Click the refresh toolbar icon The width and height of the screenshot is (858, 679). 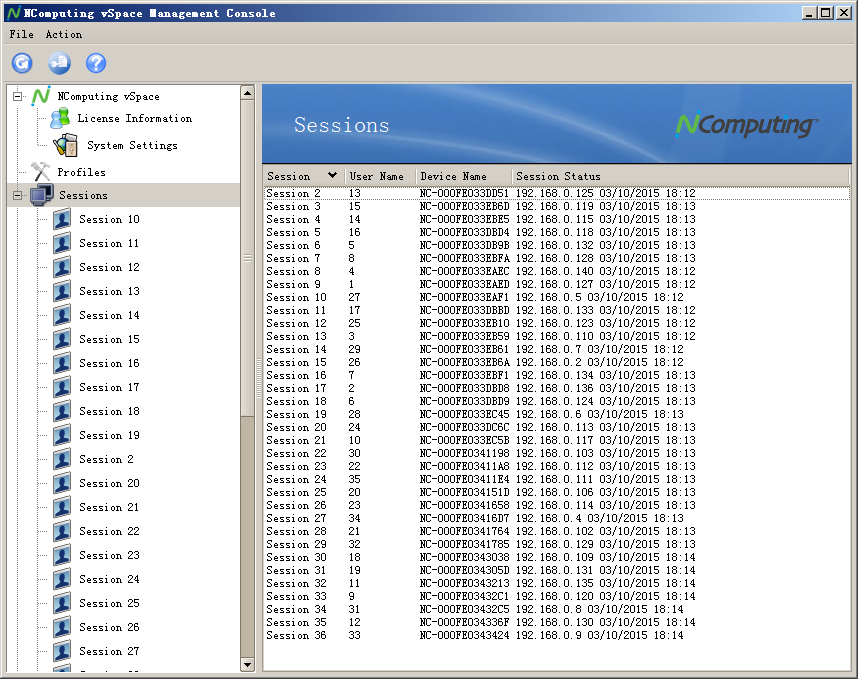pos(22,63)
